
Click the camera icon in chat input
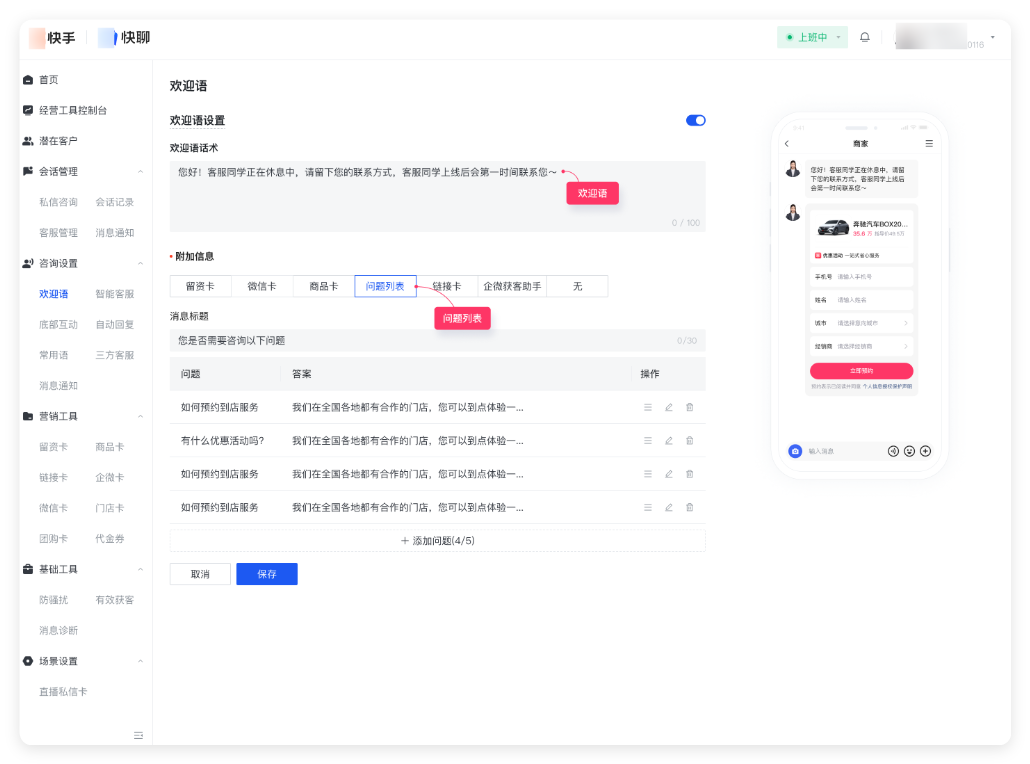795,451
